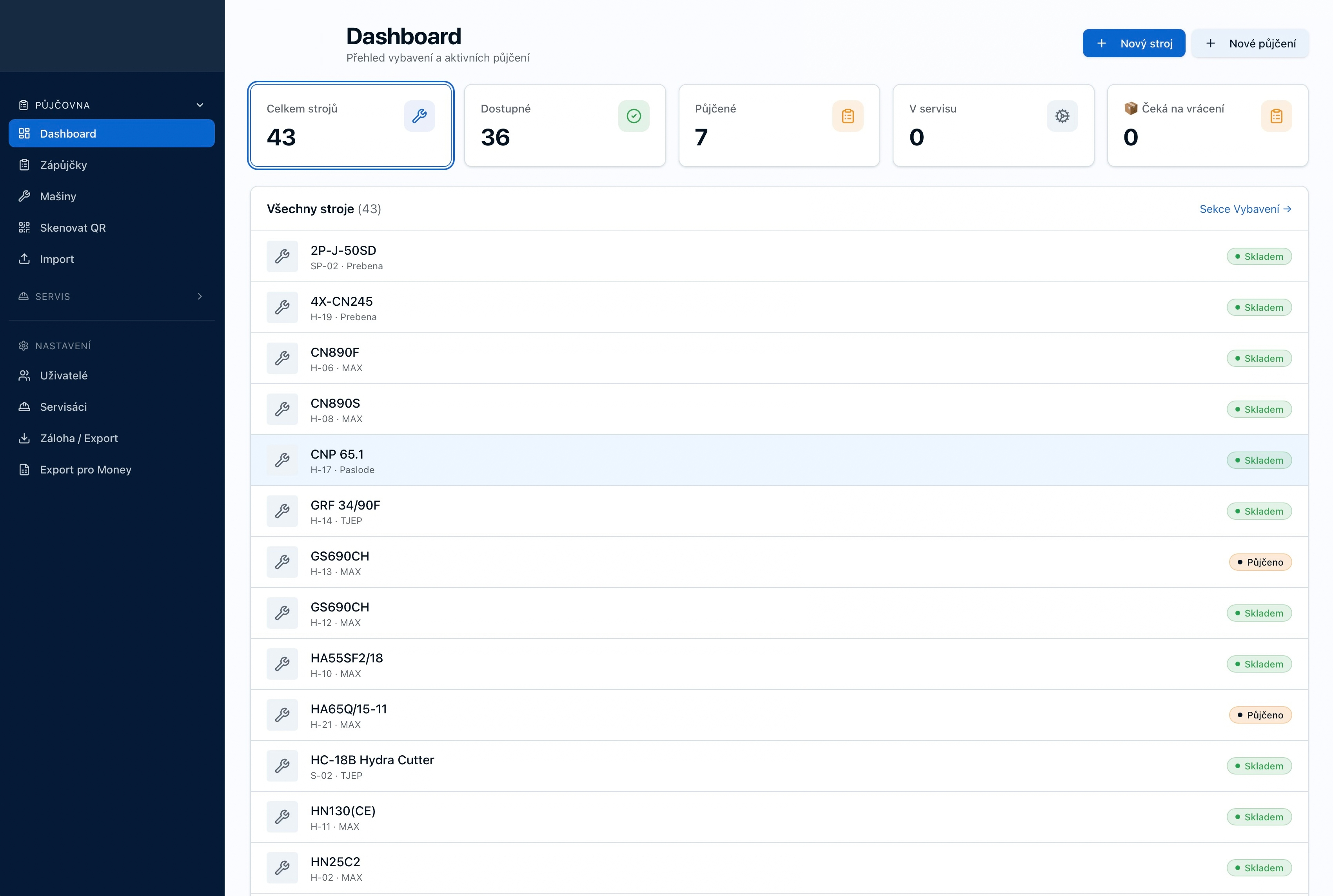Expand the SERVIS sidebar section
Image resolution: width=1333 pixels, height=896 pixels.
[111, 297]
